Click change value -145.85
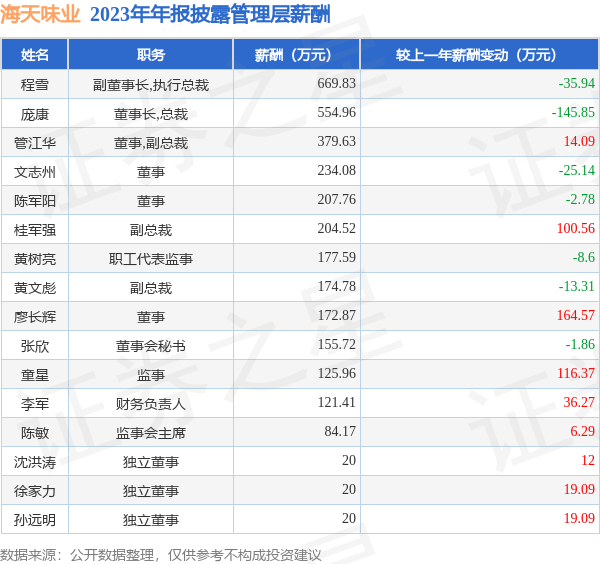 pos(573,112)
